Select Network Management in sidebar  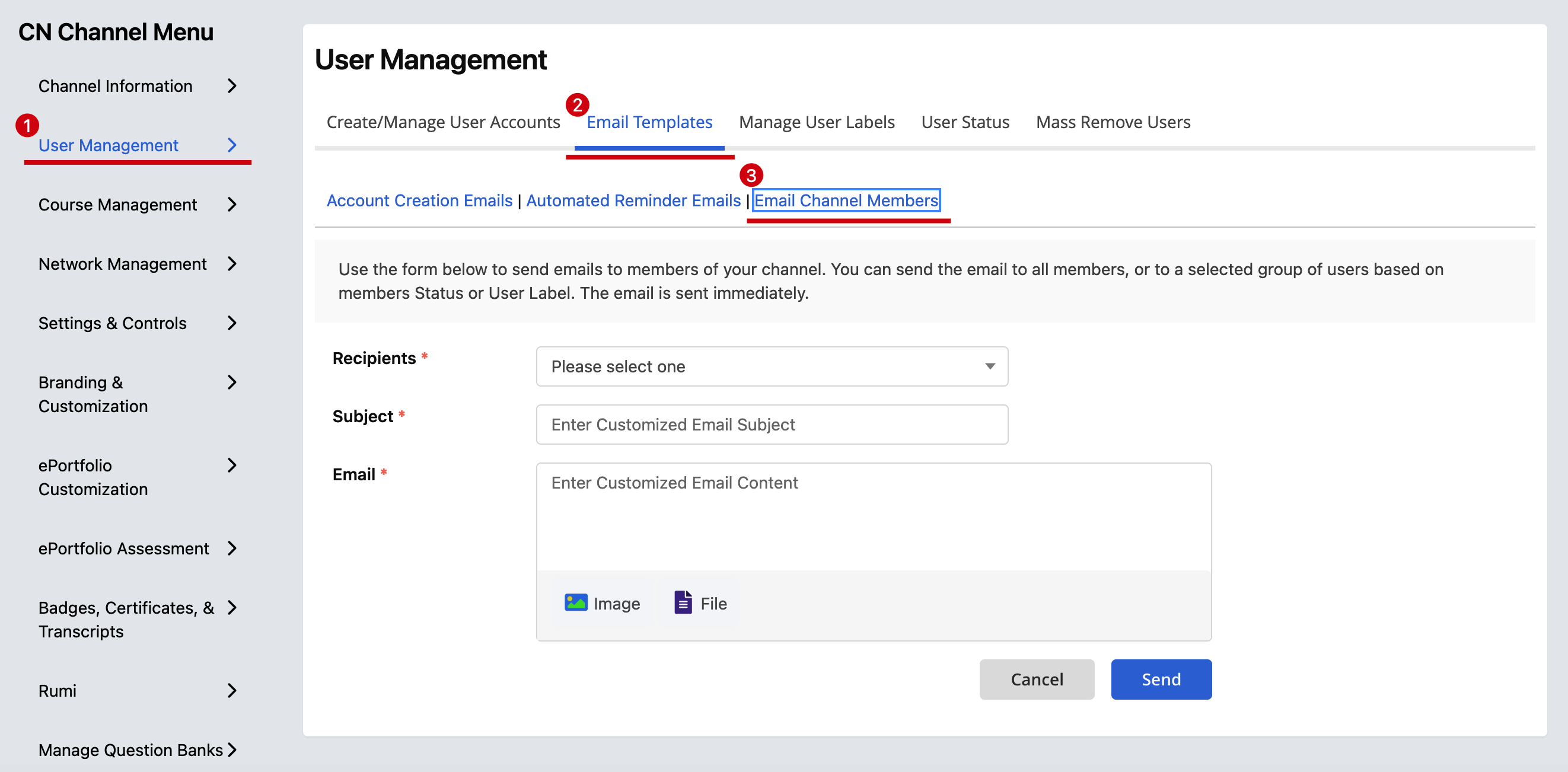pos(122,263)
